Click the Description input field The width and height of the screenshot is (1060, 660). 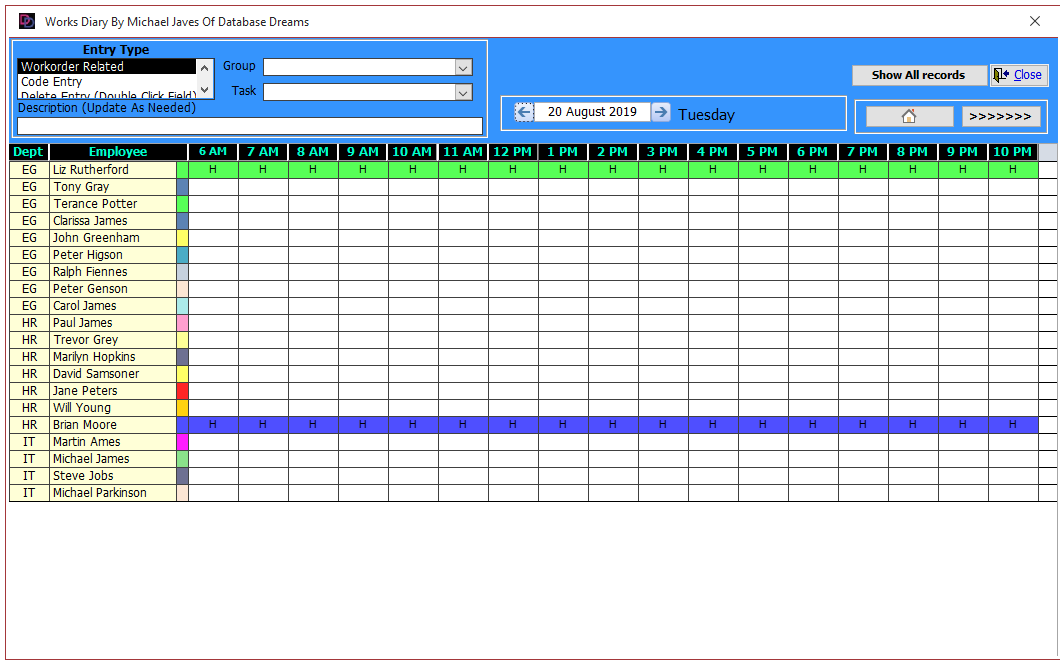tap(249, 126)
